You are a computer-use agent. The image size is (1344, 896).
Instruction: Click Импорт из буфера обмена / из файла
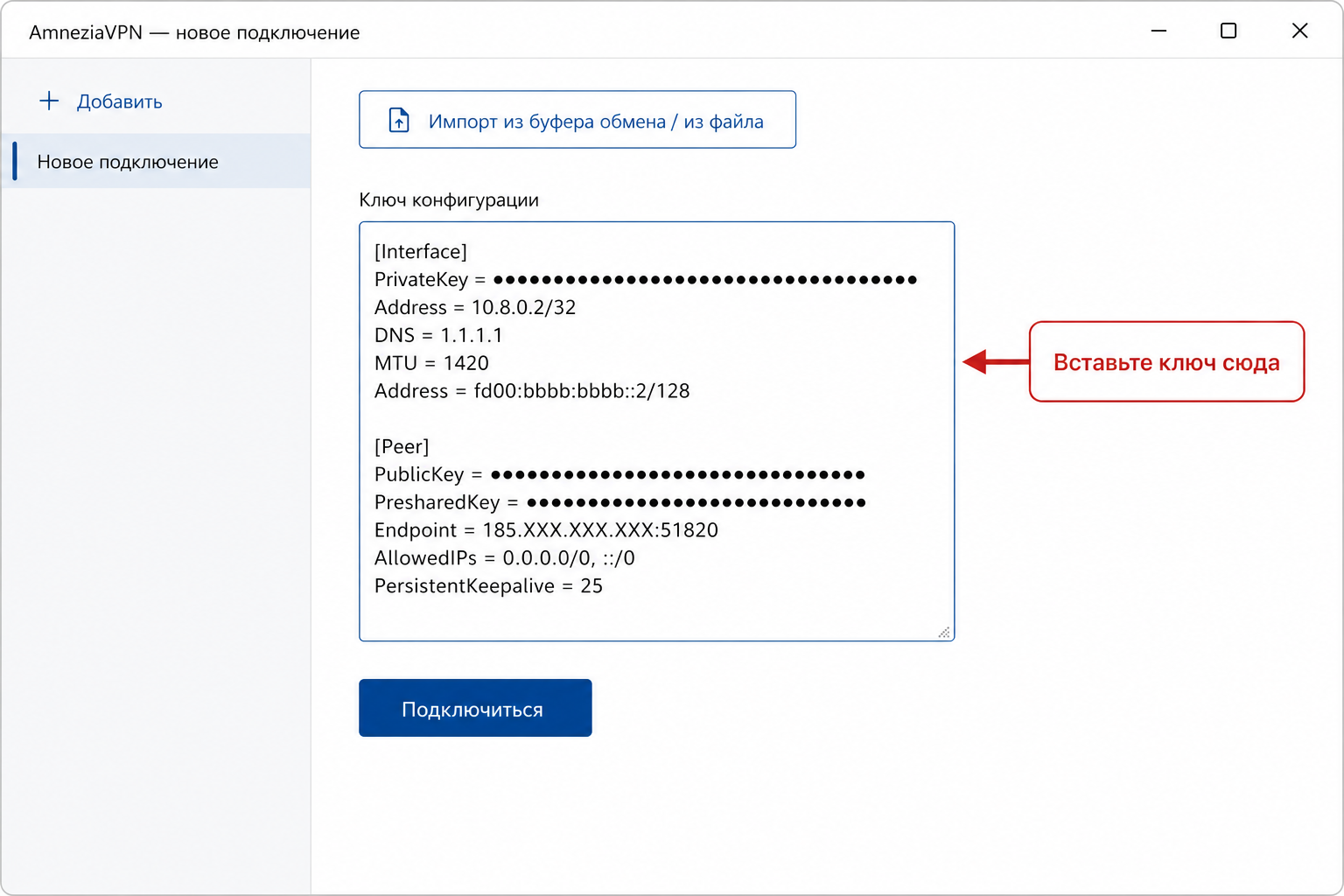pyautogui.click(x=577, y=120)
